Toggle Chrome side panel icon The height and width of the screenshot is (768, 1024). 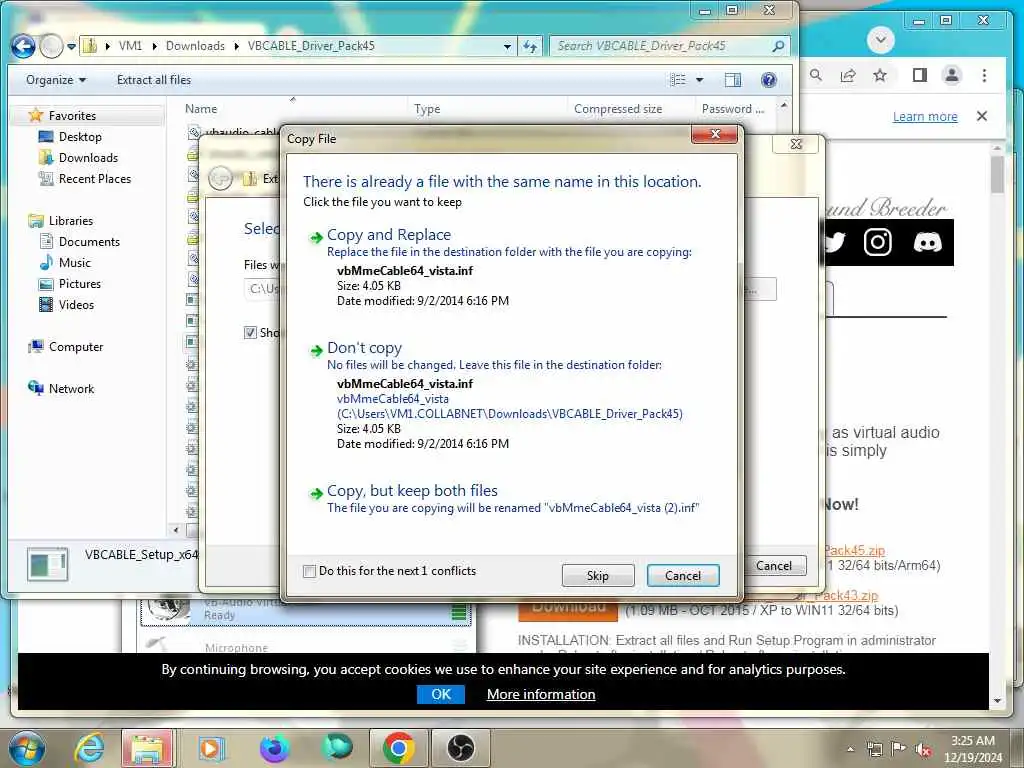[920, 75]
